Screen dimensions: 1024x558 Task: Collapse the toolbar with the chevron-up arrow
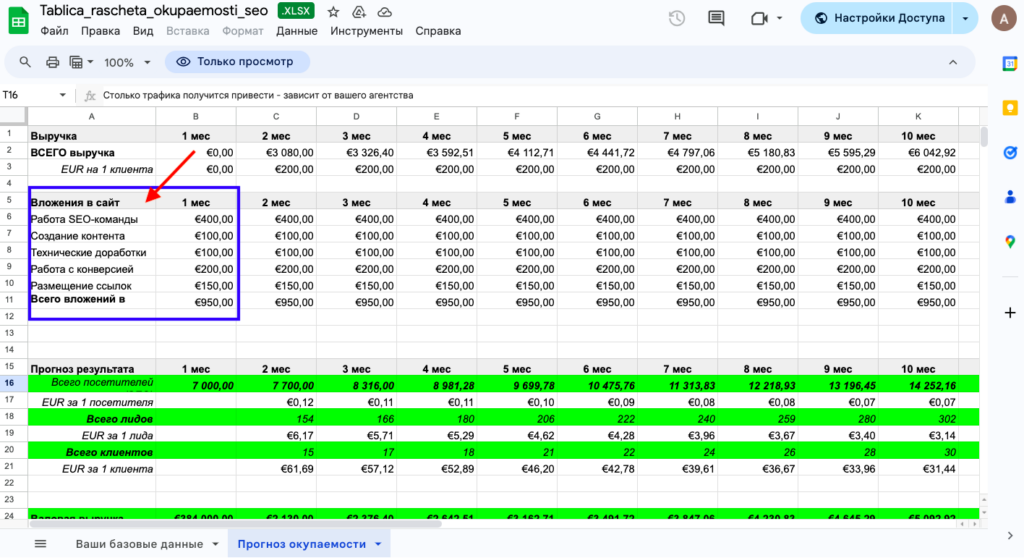[953, 62]
